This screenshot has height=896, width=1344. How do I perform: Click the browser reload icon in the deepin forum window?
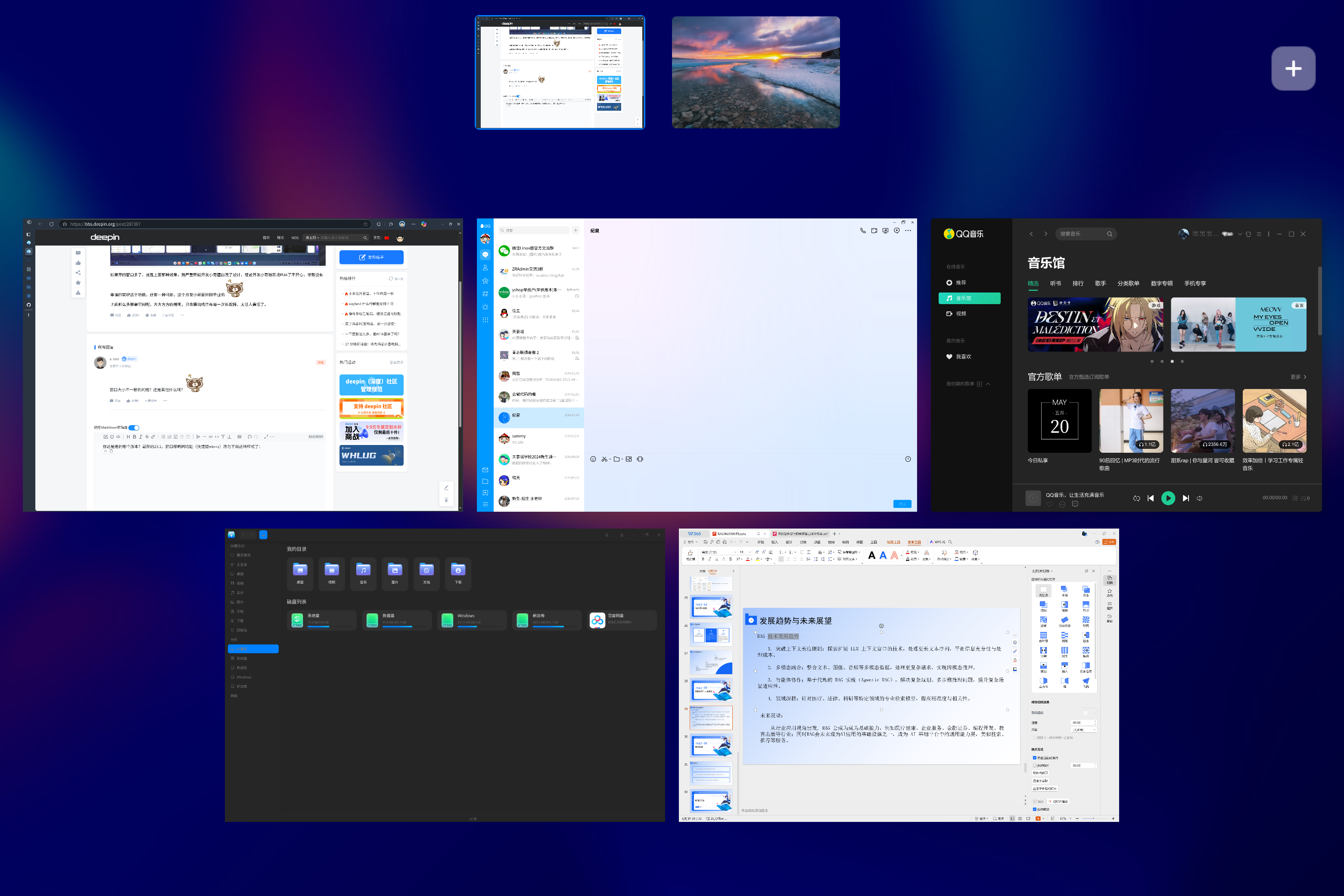[51, 224]
